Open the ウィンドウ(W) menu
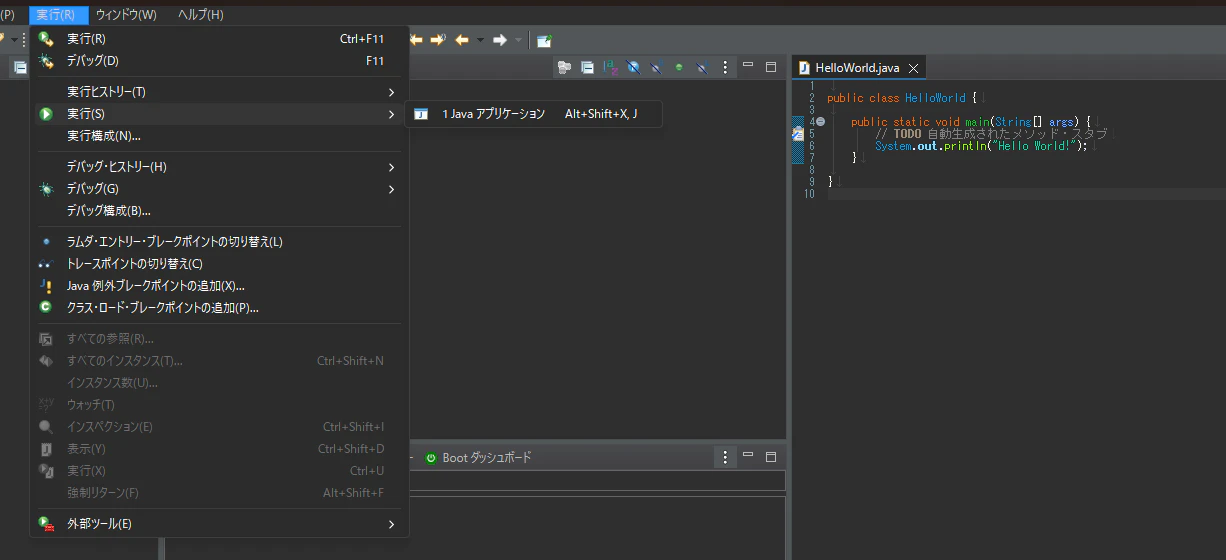 coord(126,15)
